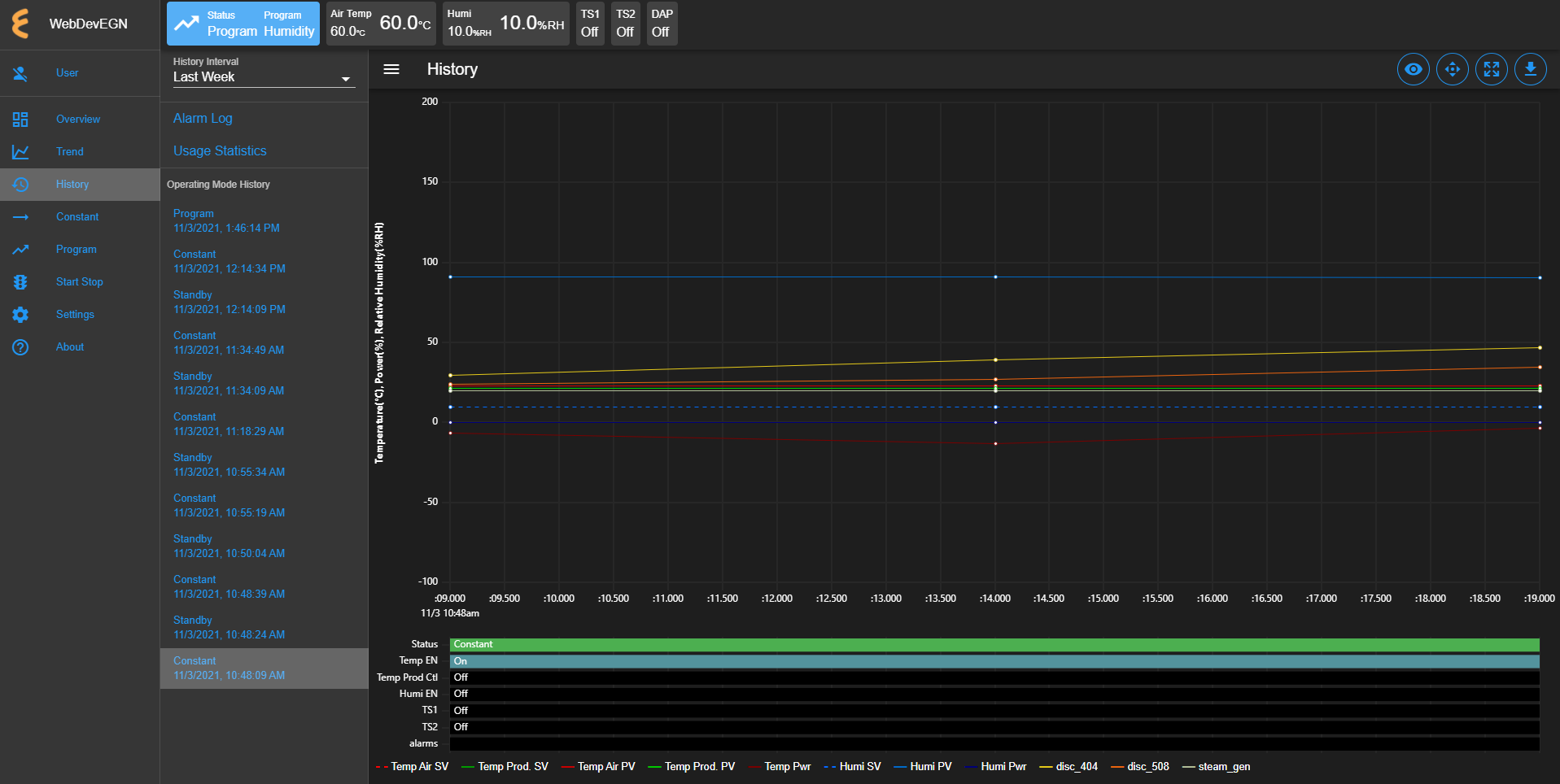Open the hamburger menu beside History title
Screen dimensions: 1560x784
[391, 69]
